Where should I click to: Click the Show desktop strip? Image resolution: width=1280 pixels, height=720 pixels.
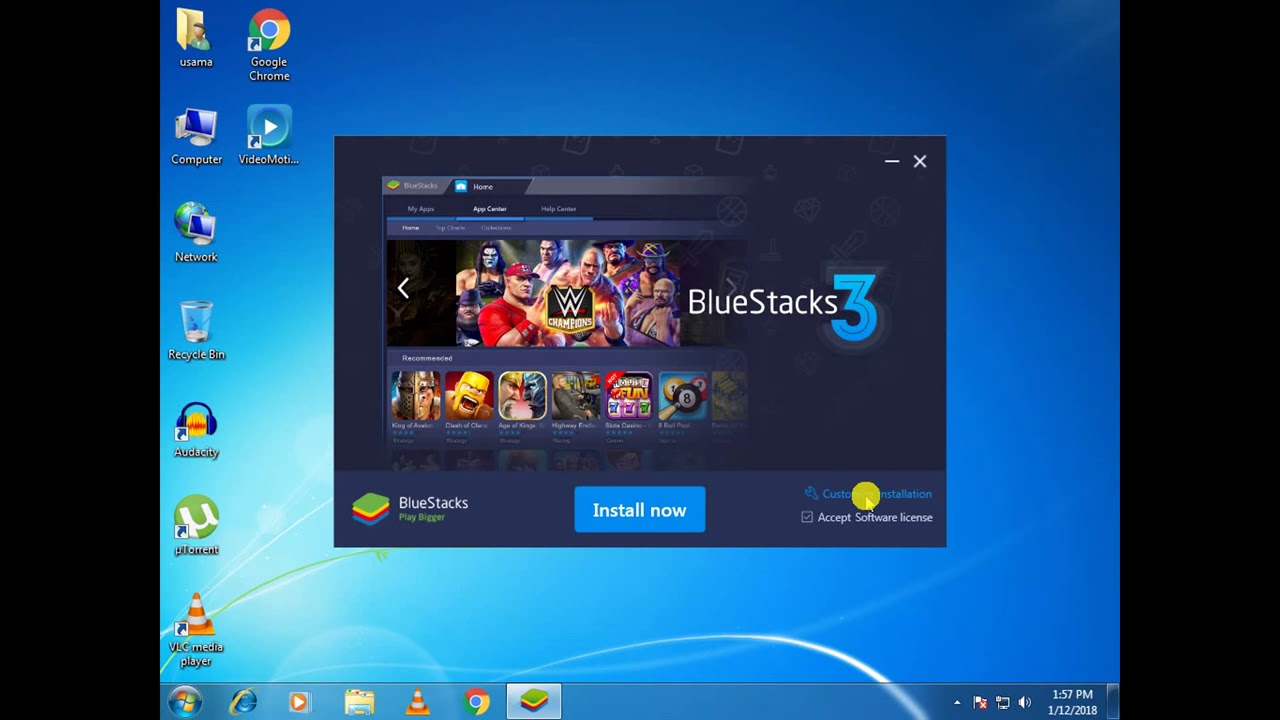pos(1113,702)
